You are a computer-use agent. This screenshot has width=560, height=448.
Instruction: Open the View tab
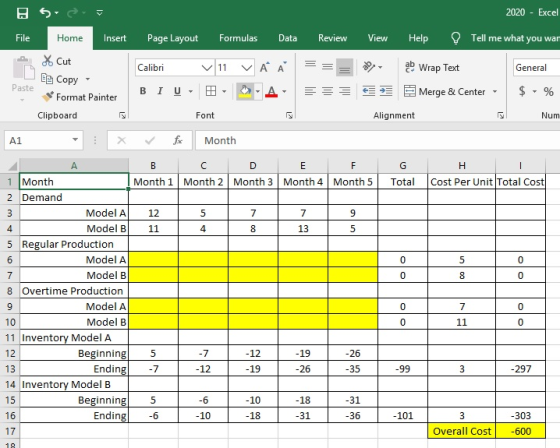tap(378, 38)
